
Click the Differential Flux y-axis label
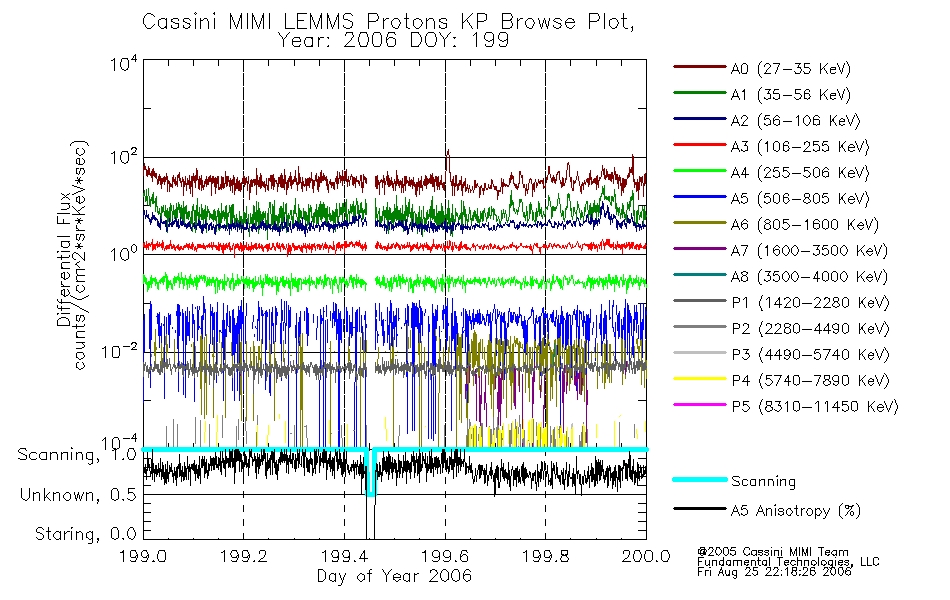64,259
